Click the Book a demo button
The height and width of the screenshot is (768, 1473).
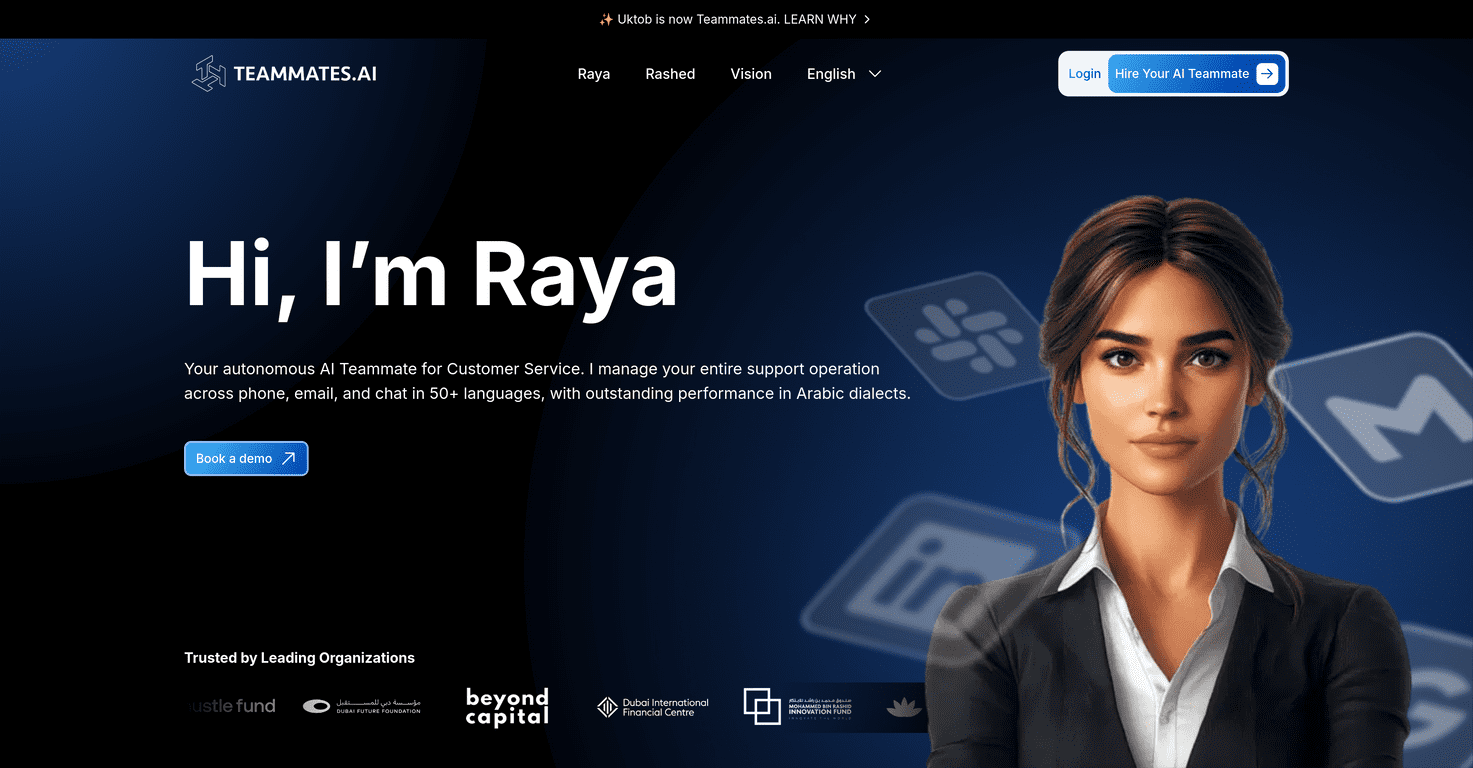coord(246,459)
